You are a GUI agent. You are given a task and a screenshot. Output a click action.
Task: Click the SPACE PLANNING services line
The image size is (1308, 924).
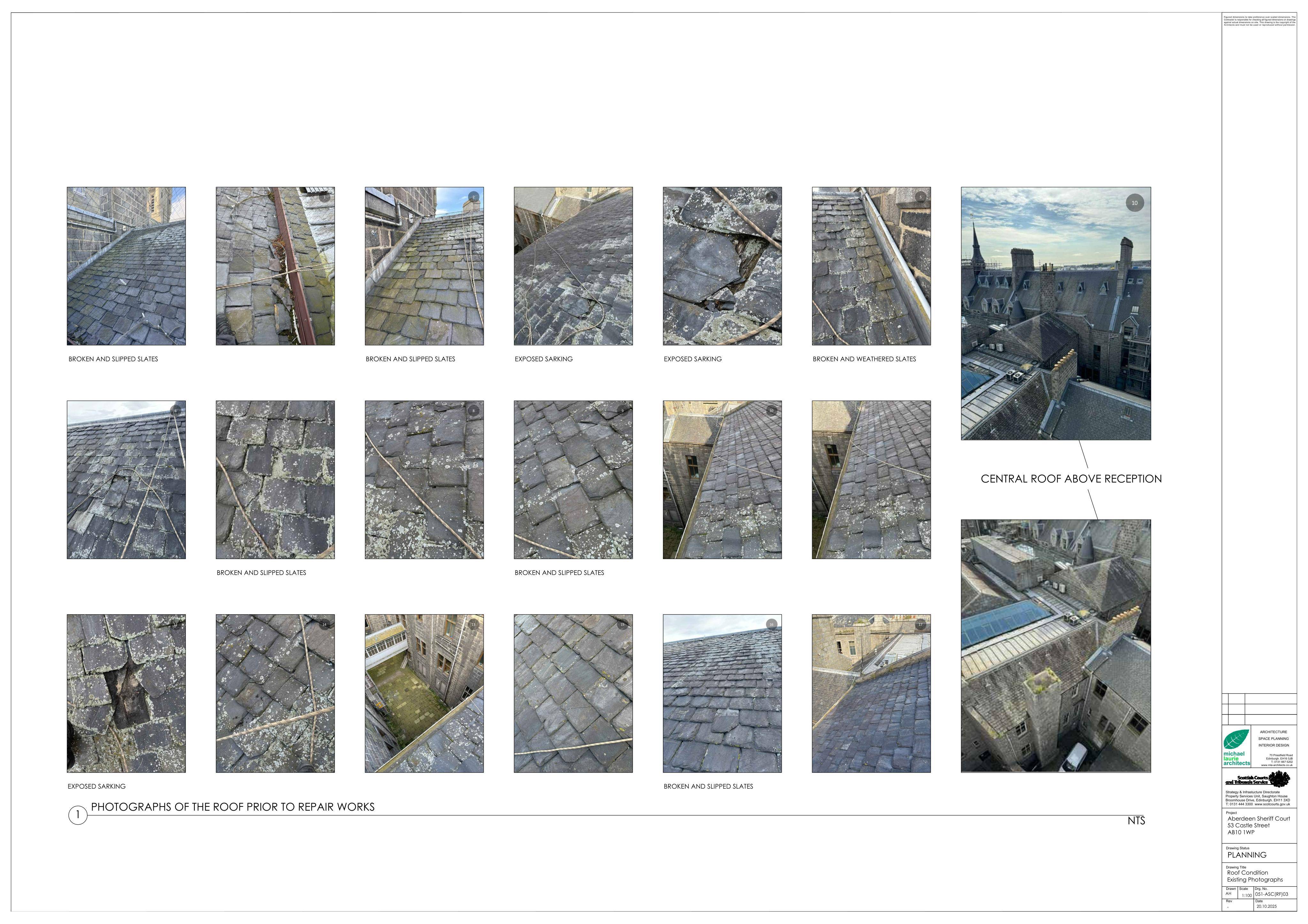point(1274,739)
